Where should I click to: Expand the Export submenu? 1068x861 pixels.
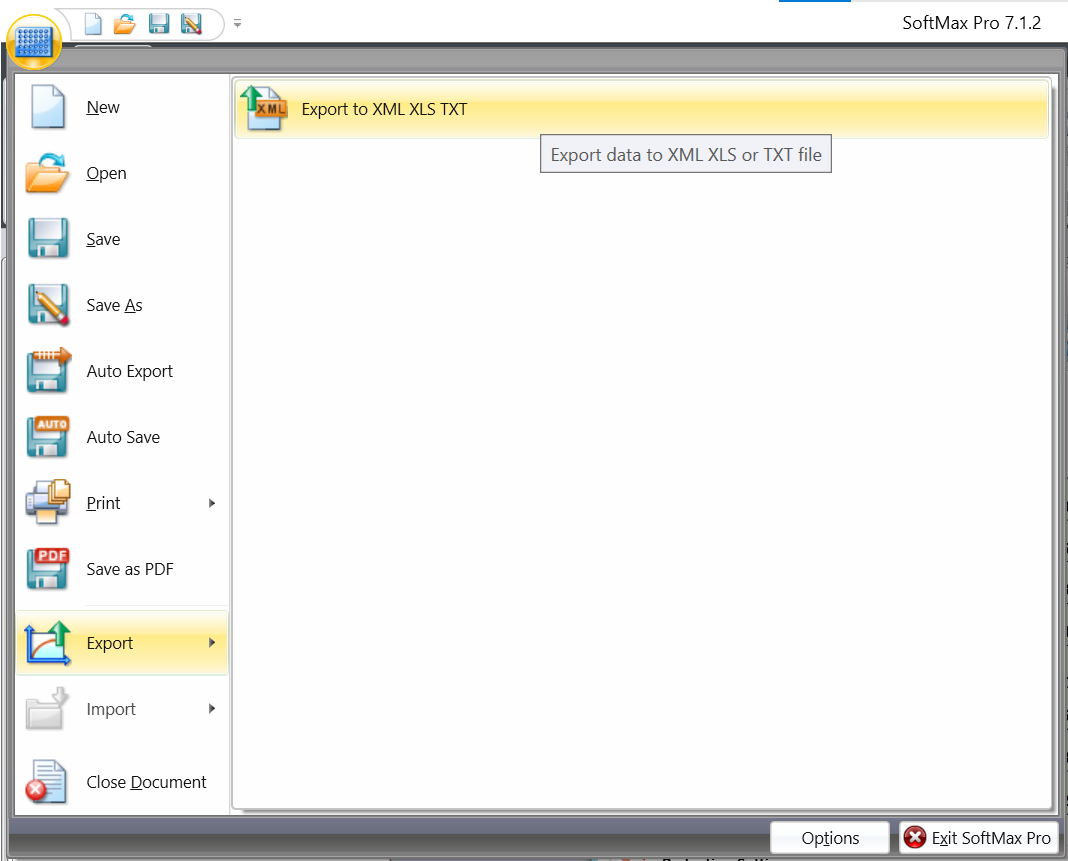(x=123, y=643)
